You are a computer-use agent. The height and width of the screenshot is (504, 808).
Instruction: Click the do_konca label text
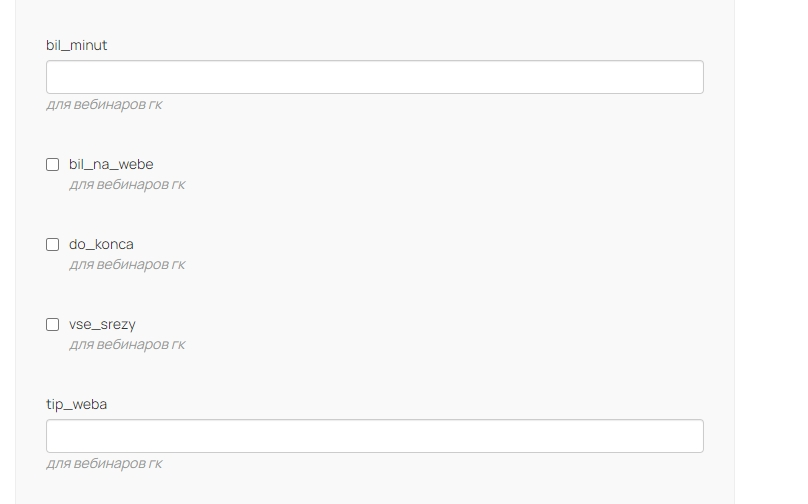coord(101,244)
